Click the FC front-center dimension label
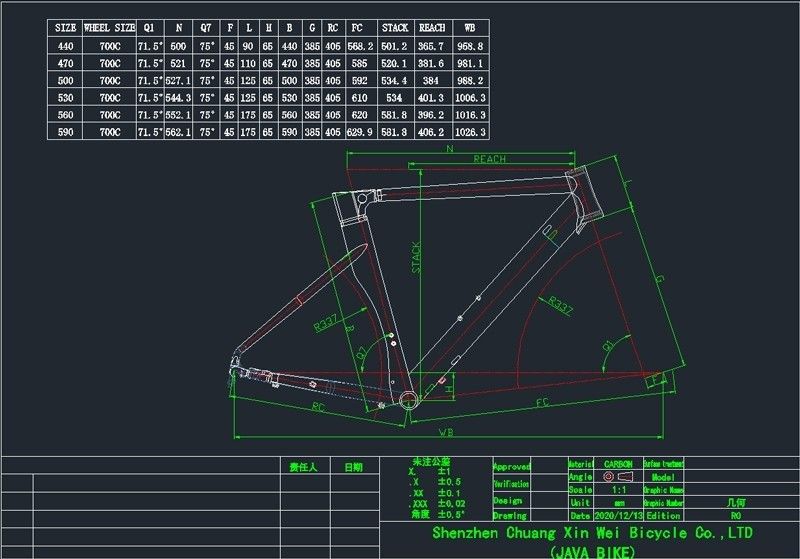Screen dimensions: 800x559 pos(541,405)
